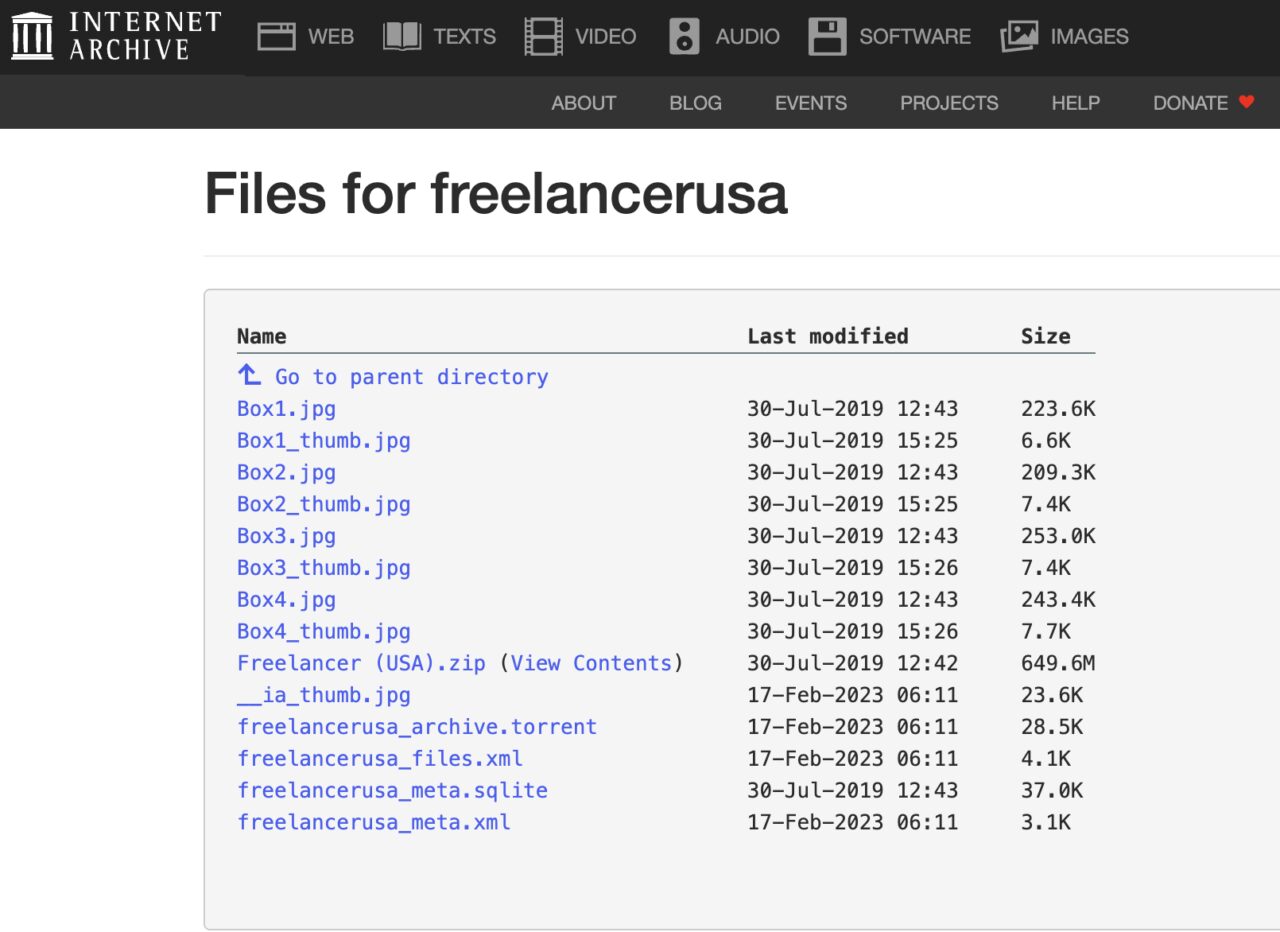Screen dimensions: 1280x932
Task: Select Projects in the navigation bar
Action: [949, 103]
